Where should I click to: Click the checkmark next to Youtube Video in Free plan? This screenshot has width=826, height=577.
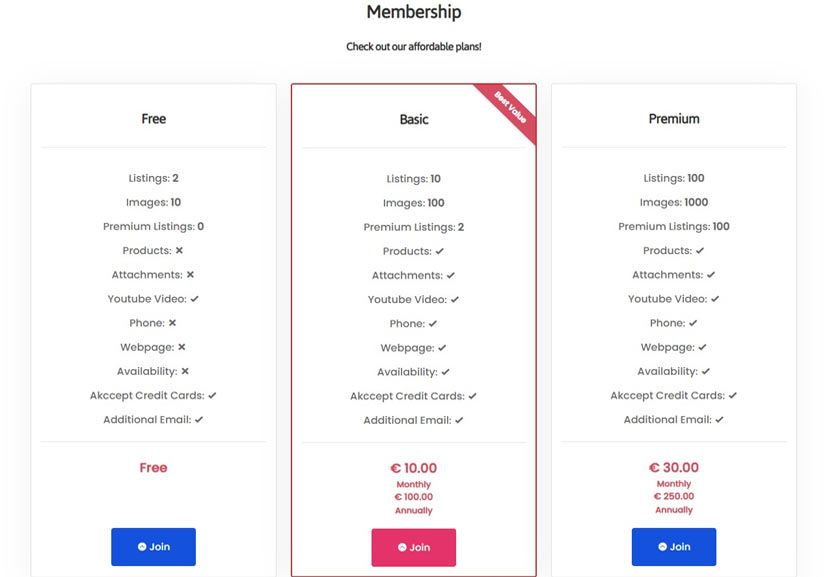coord(193,299)
